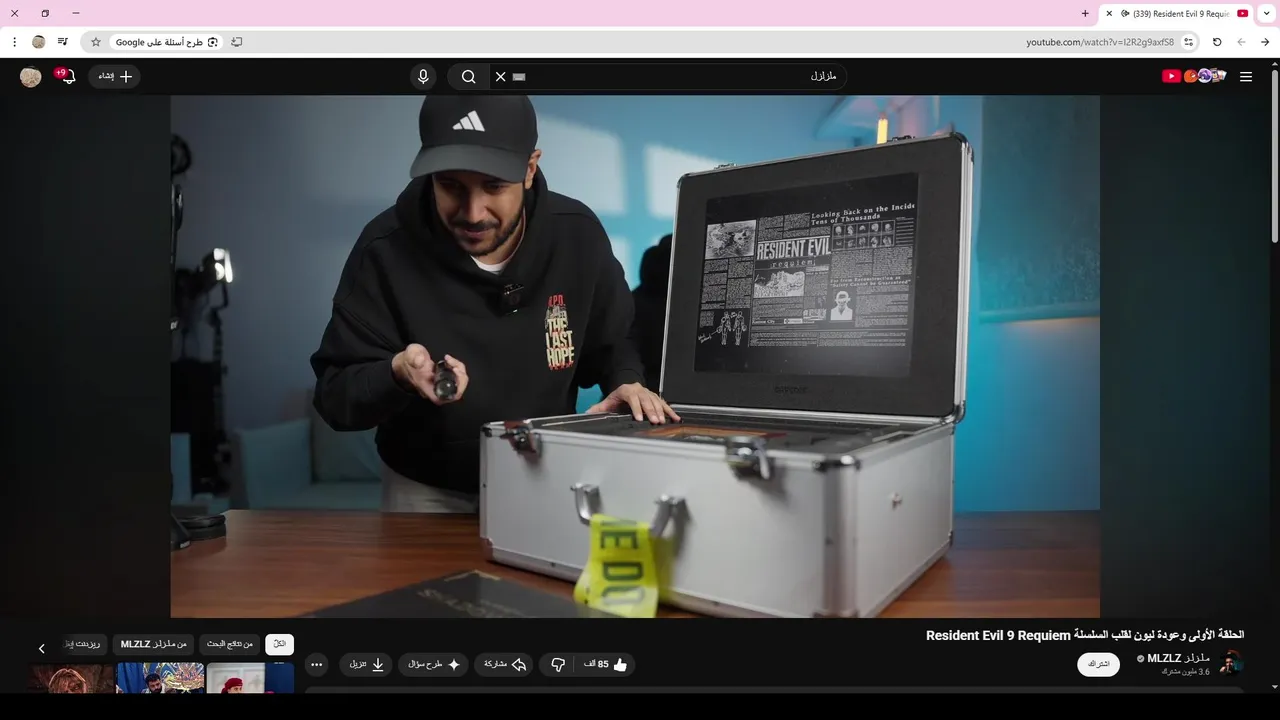Image resolution: width=1280 pixels, height=720 pixels.
Task: Clear the YouTube search text
Action: point(501,77)
